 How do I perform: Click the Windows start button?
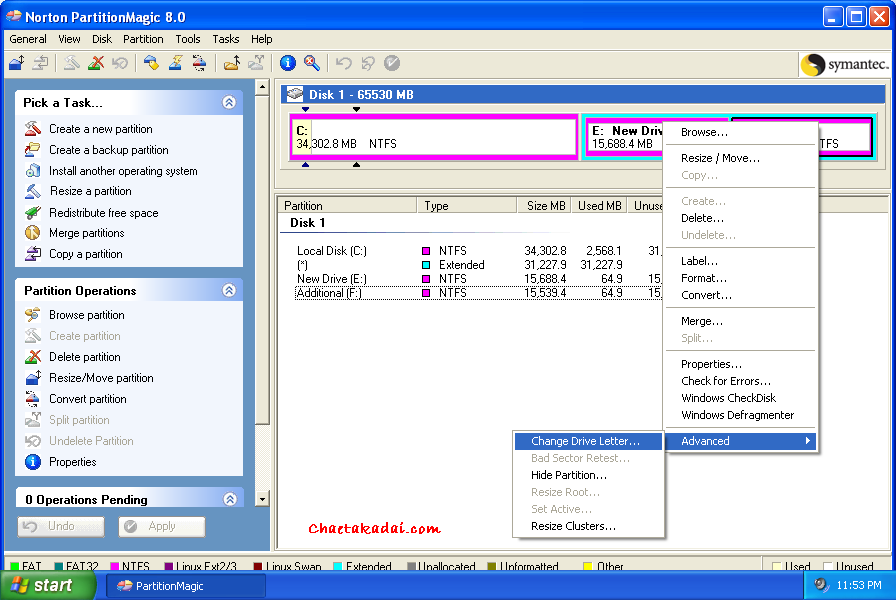click(x=40, y=586)
